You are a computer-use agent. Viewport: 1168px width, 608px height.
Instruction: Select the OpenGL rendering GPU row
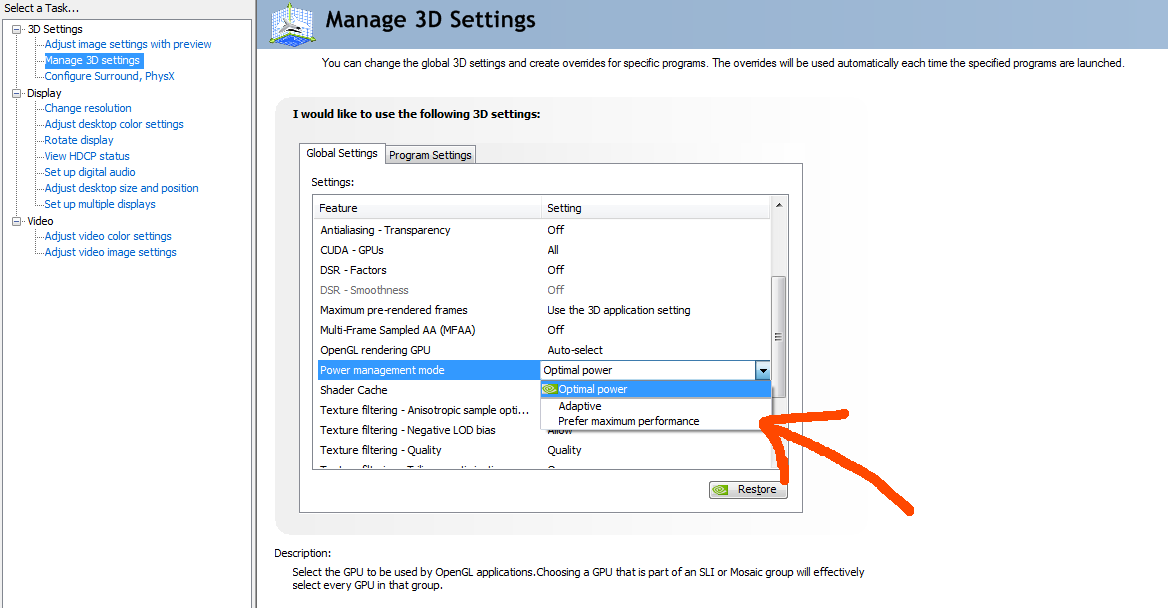(x=375, y=350)
